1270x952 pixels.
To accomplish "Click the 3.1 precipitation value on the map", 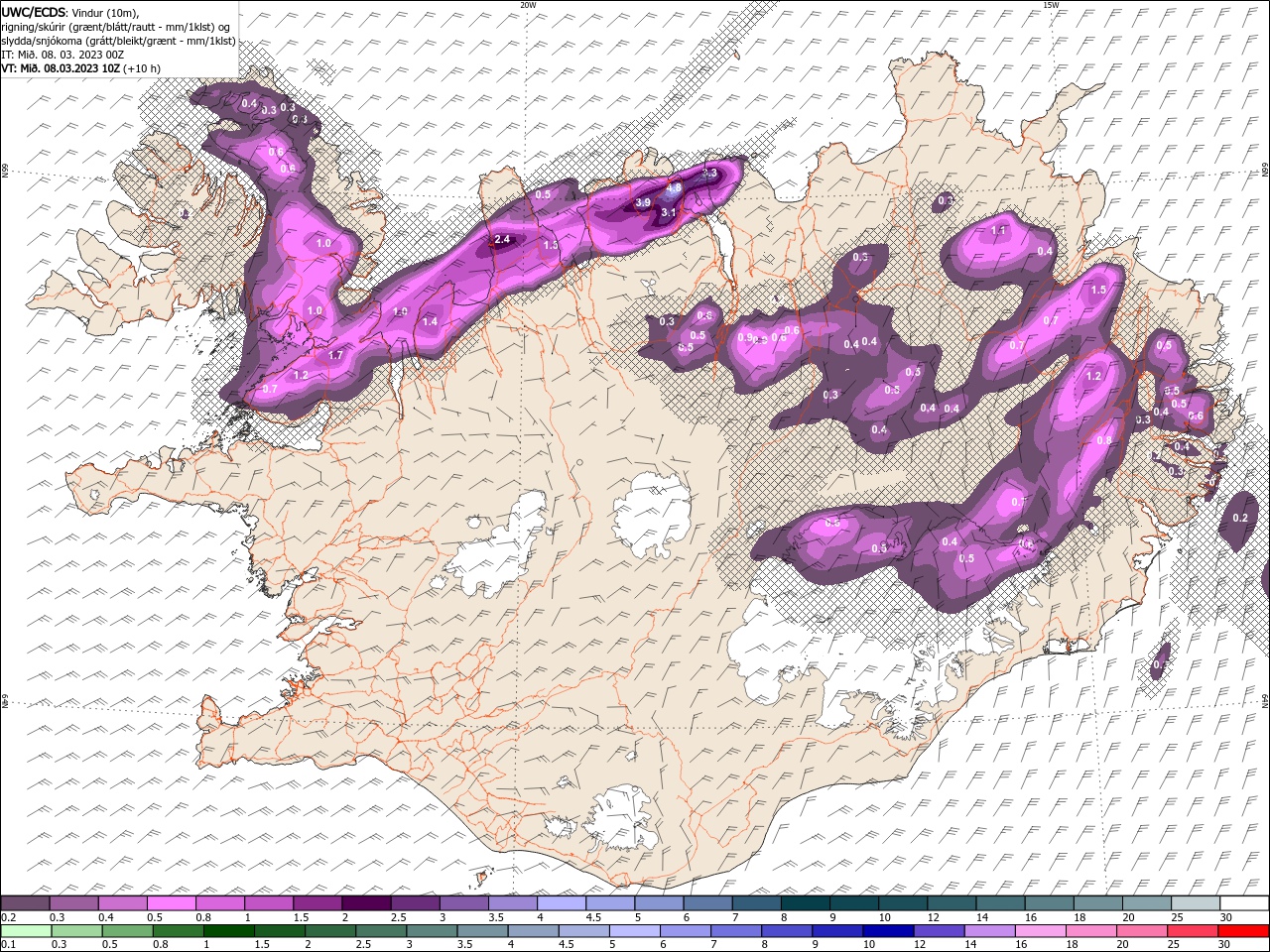I will [x=669, y=212].
